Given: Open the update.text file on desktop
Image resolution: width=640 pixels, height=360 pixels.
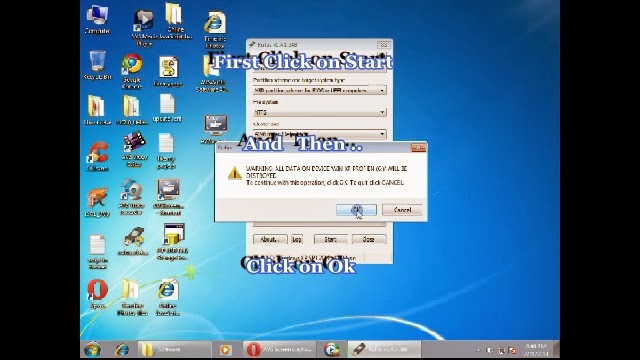Looking at the screenshot, I should pyautogui.click(x=167, y=108).
